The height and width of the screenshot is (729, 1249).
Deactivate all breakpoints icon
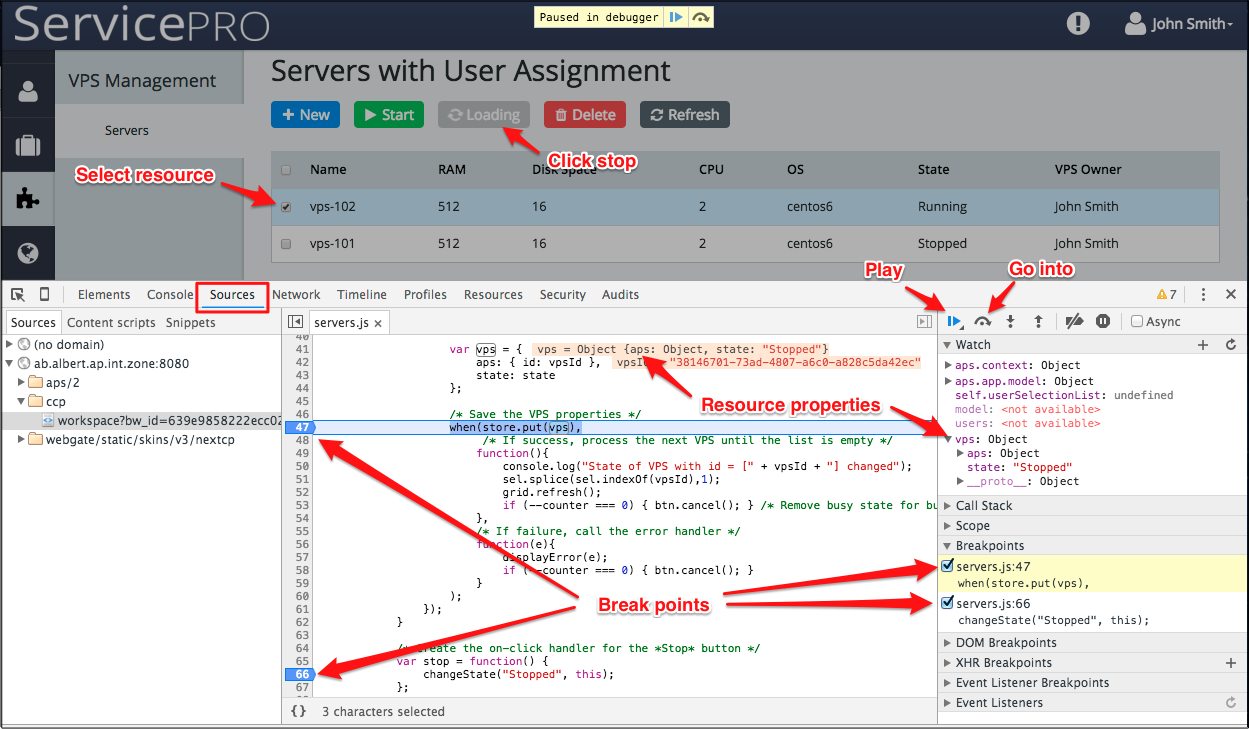pyautogui.click(x=1074, y=322)
